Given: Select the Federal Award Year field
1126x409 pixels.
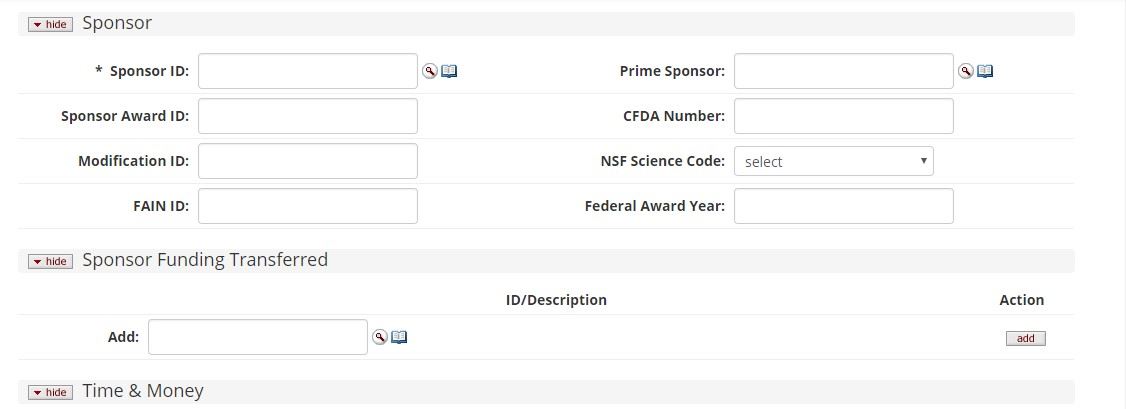Looking at the screenshot, I should [843, 206].
